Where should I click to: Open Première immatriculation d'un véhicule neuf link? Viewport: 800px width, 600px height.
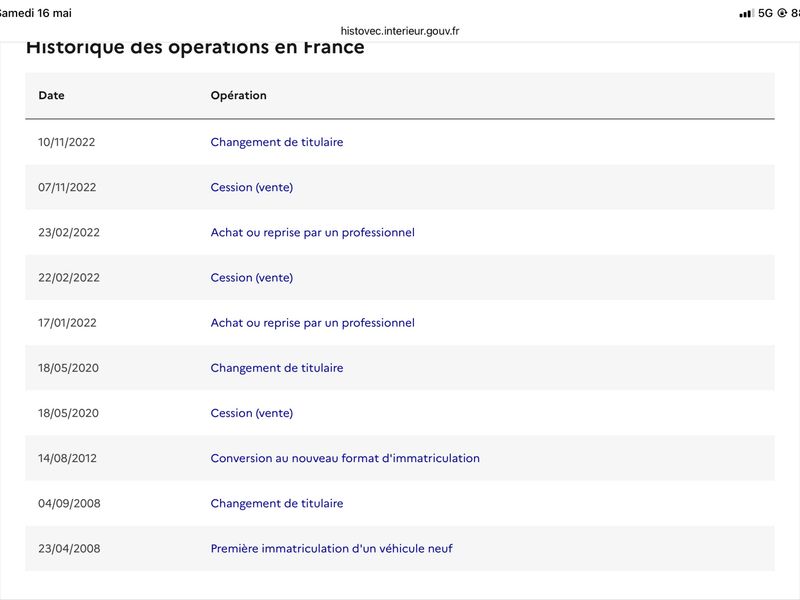[332, 548]
